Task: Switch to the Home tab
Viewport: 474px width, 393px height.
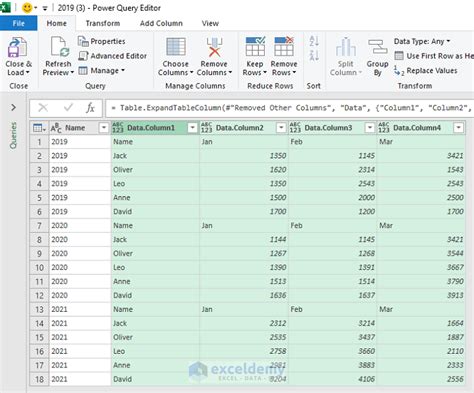Action: pyautogui.click(x=56, y=23)
